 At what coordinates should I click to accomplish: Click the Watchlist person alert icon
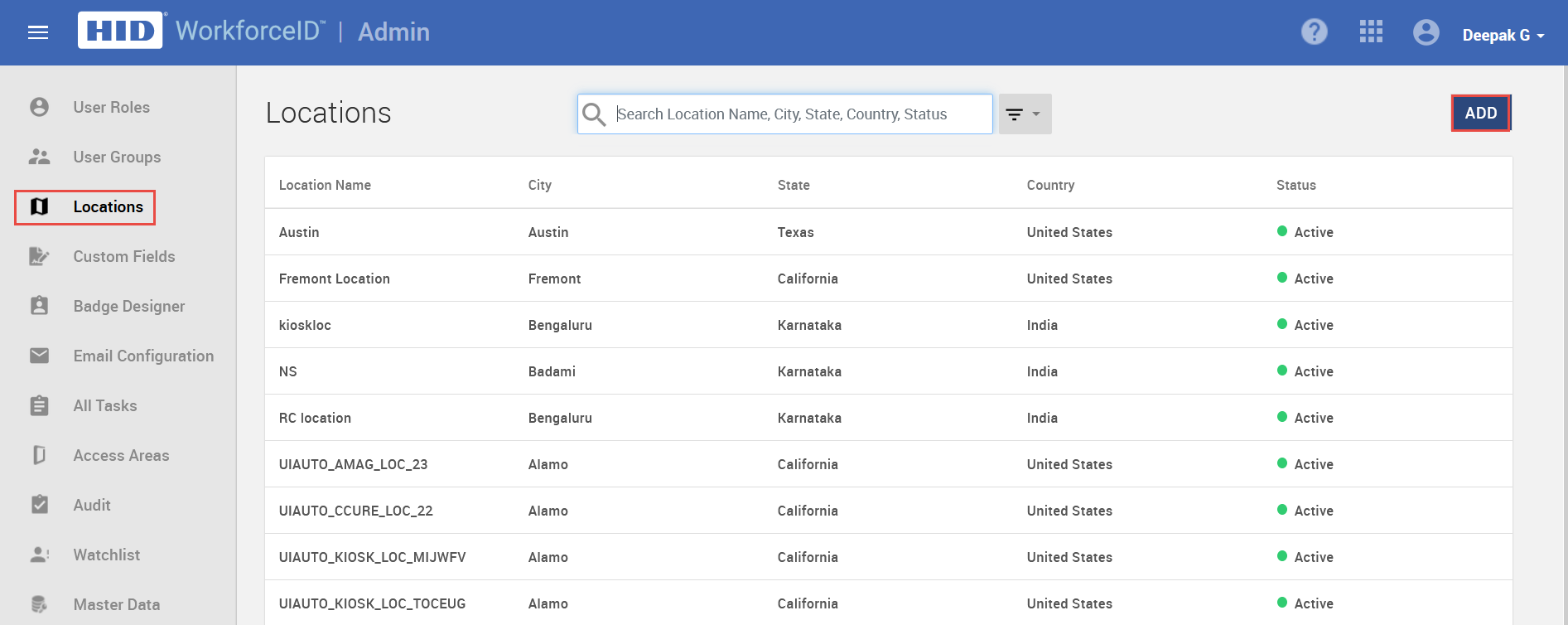39,555
